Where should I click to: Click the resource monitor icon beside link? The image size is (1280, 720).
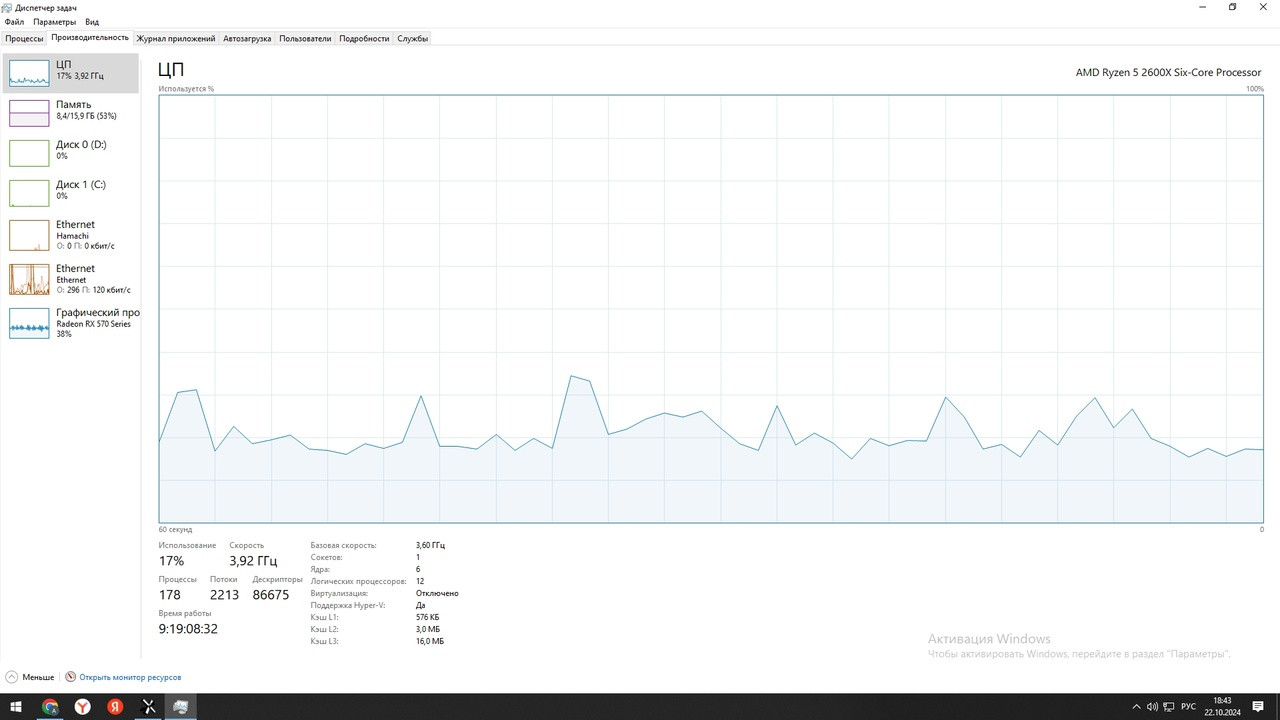tap(70, 677)
